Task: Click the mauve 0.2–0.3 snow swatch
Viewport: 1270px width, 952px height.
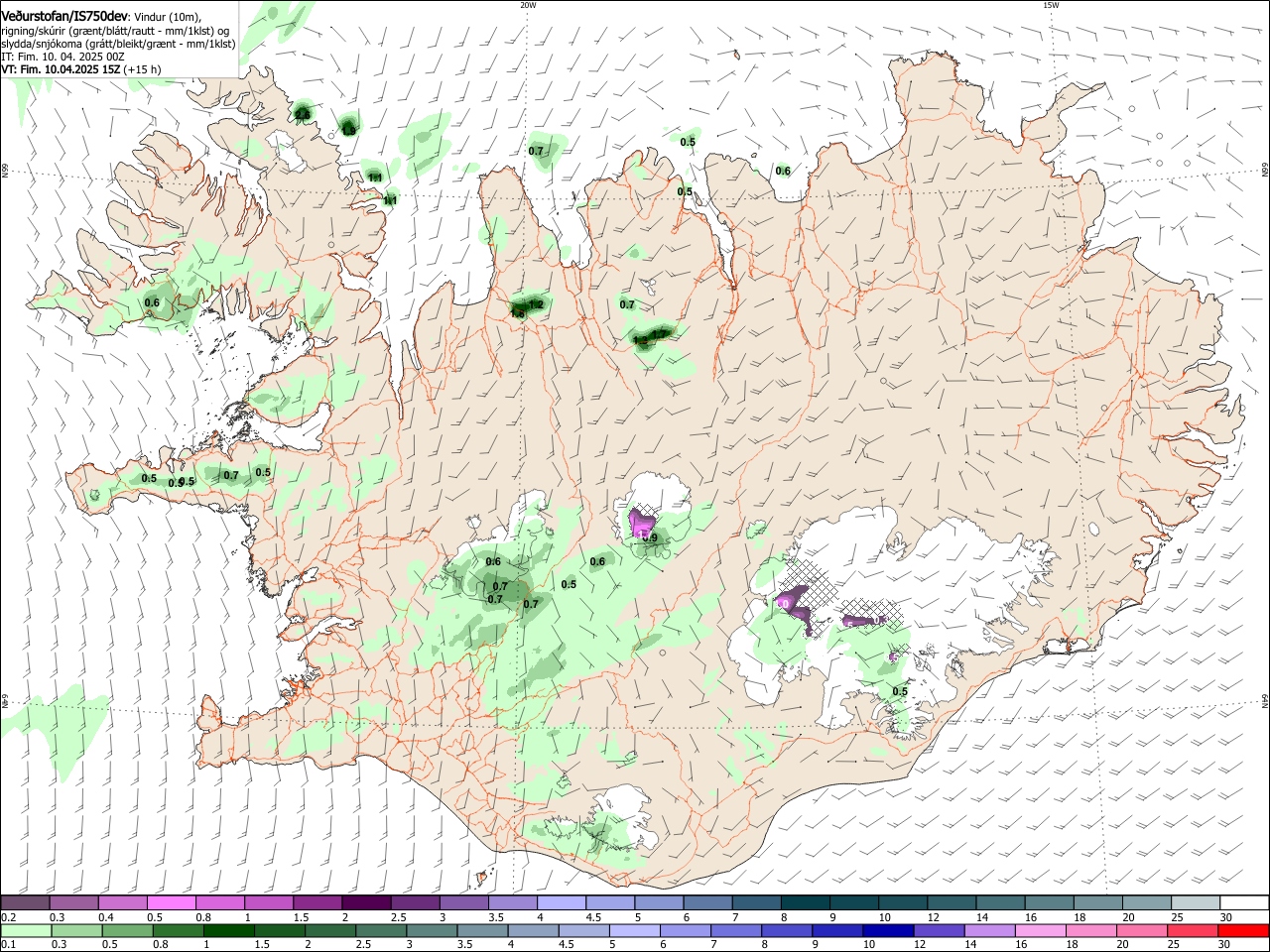Action: (x=26, y=902)
